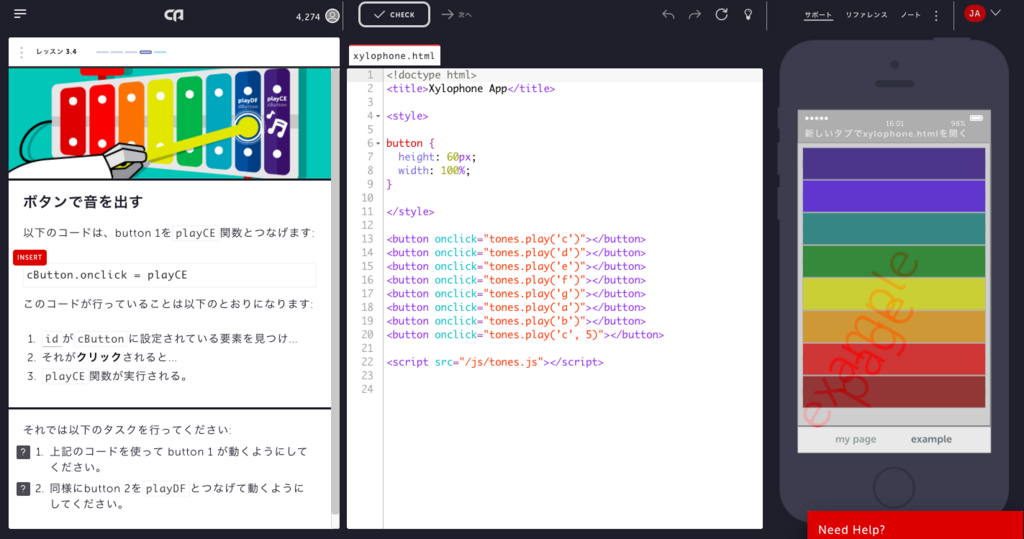Image resolution: width=1024 pixels, height=539 pixels.
Task: Open the three-dot more options menu
Action: [936, 16]
